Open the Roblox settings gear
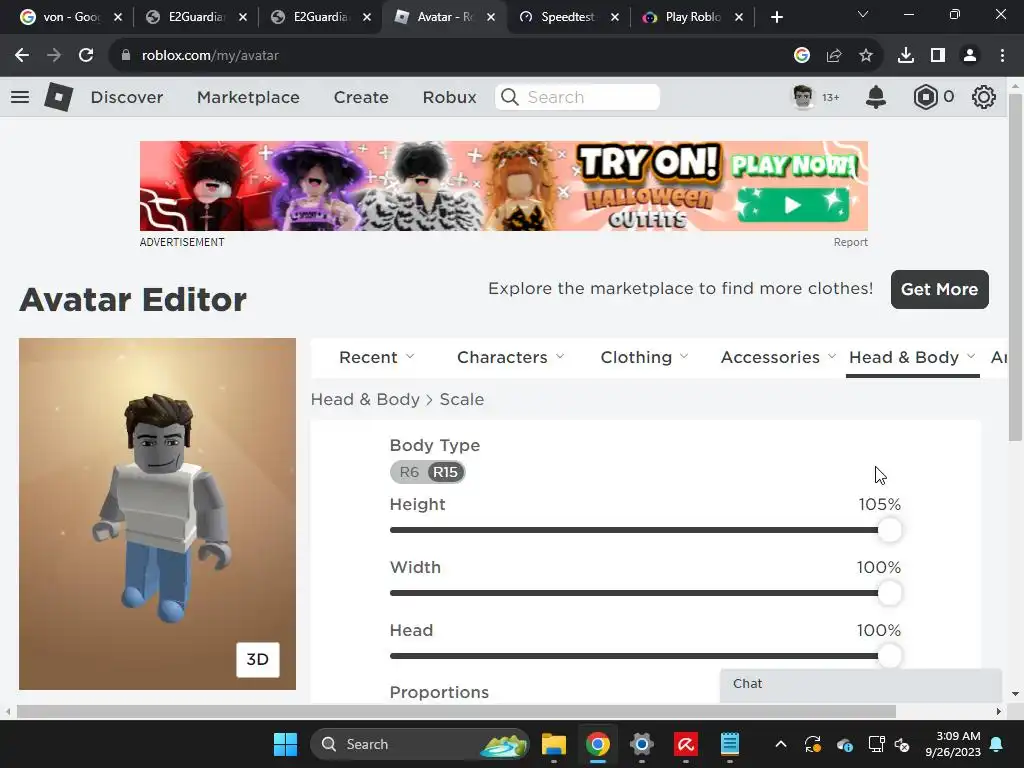Viewport: 1024px width, 768px height. 984,97
